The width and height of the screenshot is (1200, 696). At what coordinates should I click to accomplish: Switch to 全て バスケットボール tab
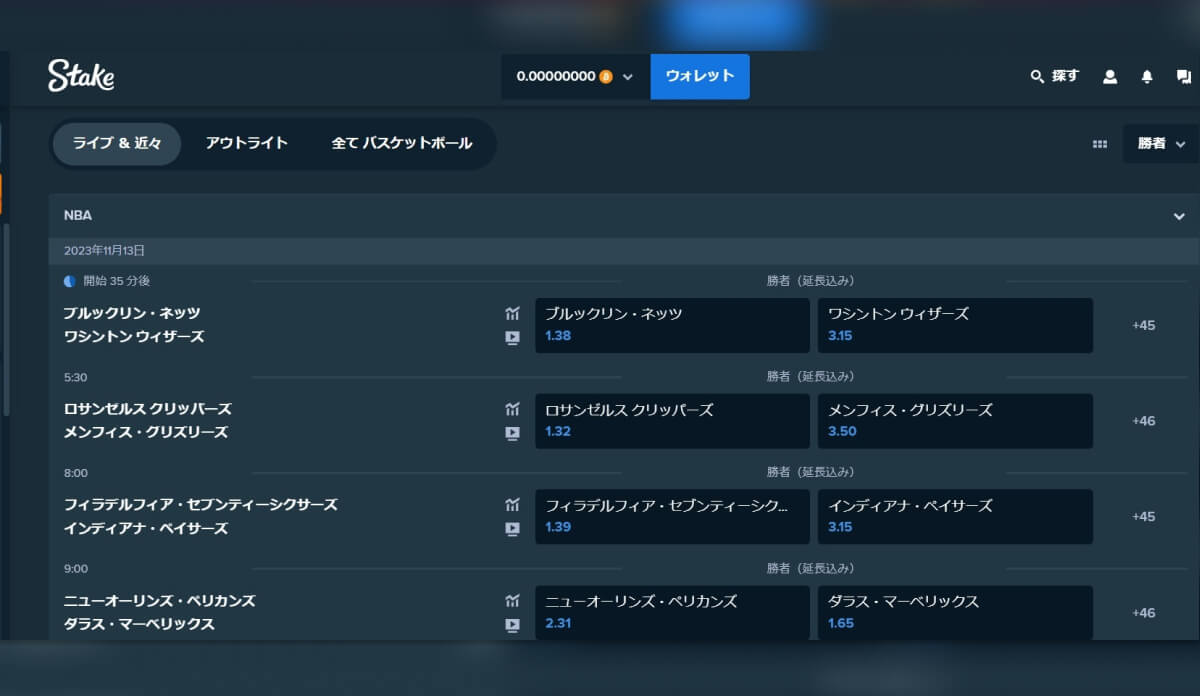(402, 144)
